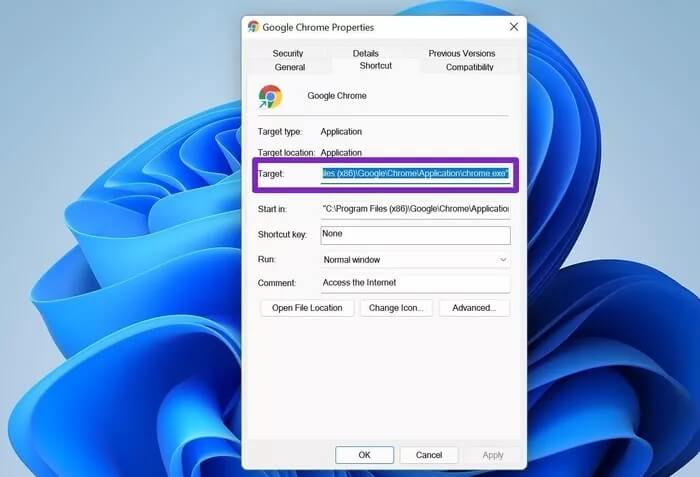The width and height of the screenshot is (700, 477).
Task: Click the Chrome icon in the title bar
Action: click(x=254, y=27)
